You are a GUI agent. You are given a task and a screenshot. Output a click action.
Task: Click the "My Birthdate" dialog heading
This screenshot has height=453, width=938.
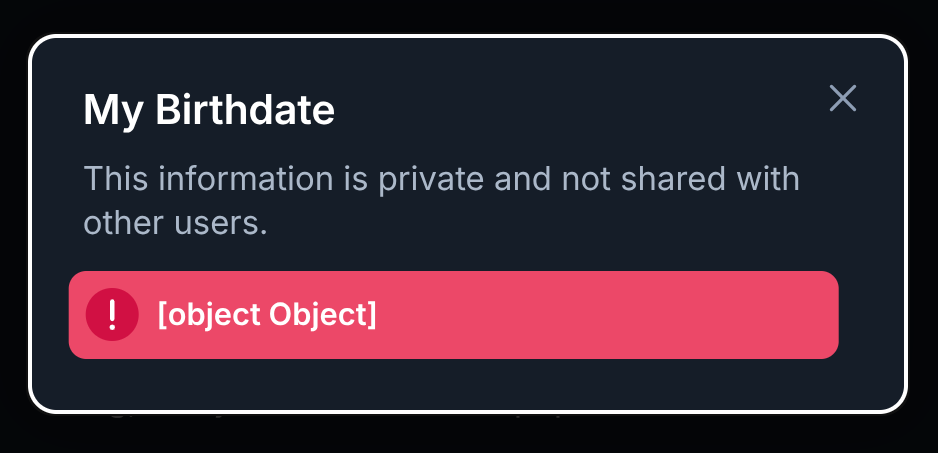tap(209, 110)
